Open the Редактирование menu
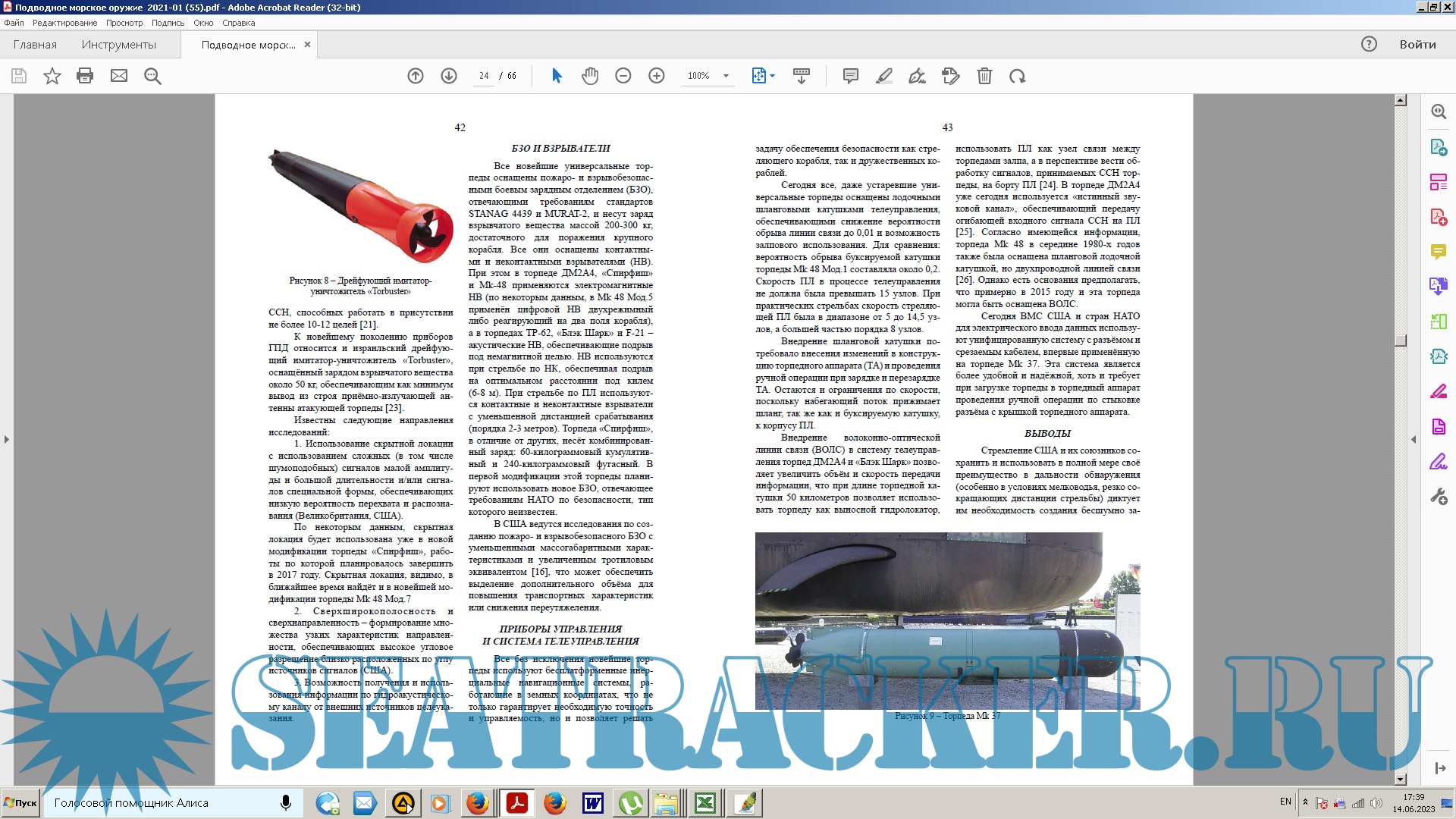This screenshot has height=819, width=1456. (x=64, y=23)
